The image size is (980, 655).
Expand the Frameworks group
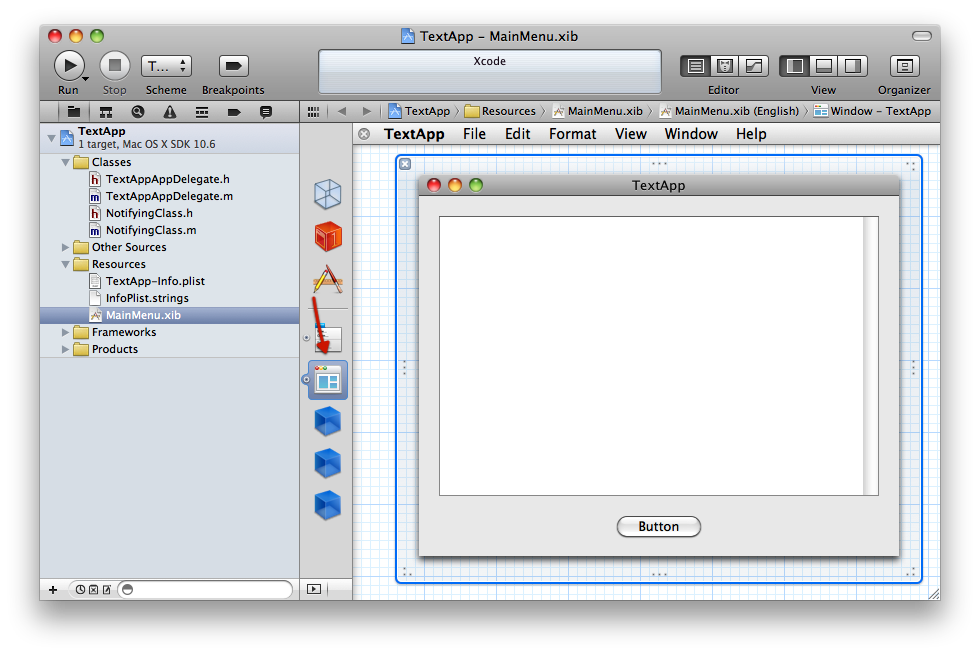click(65, 332)
